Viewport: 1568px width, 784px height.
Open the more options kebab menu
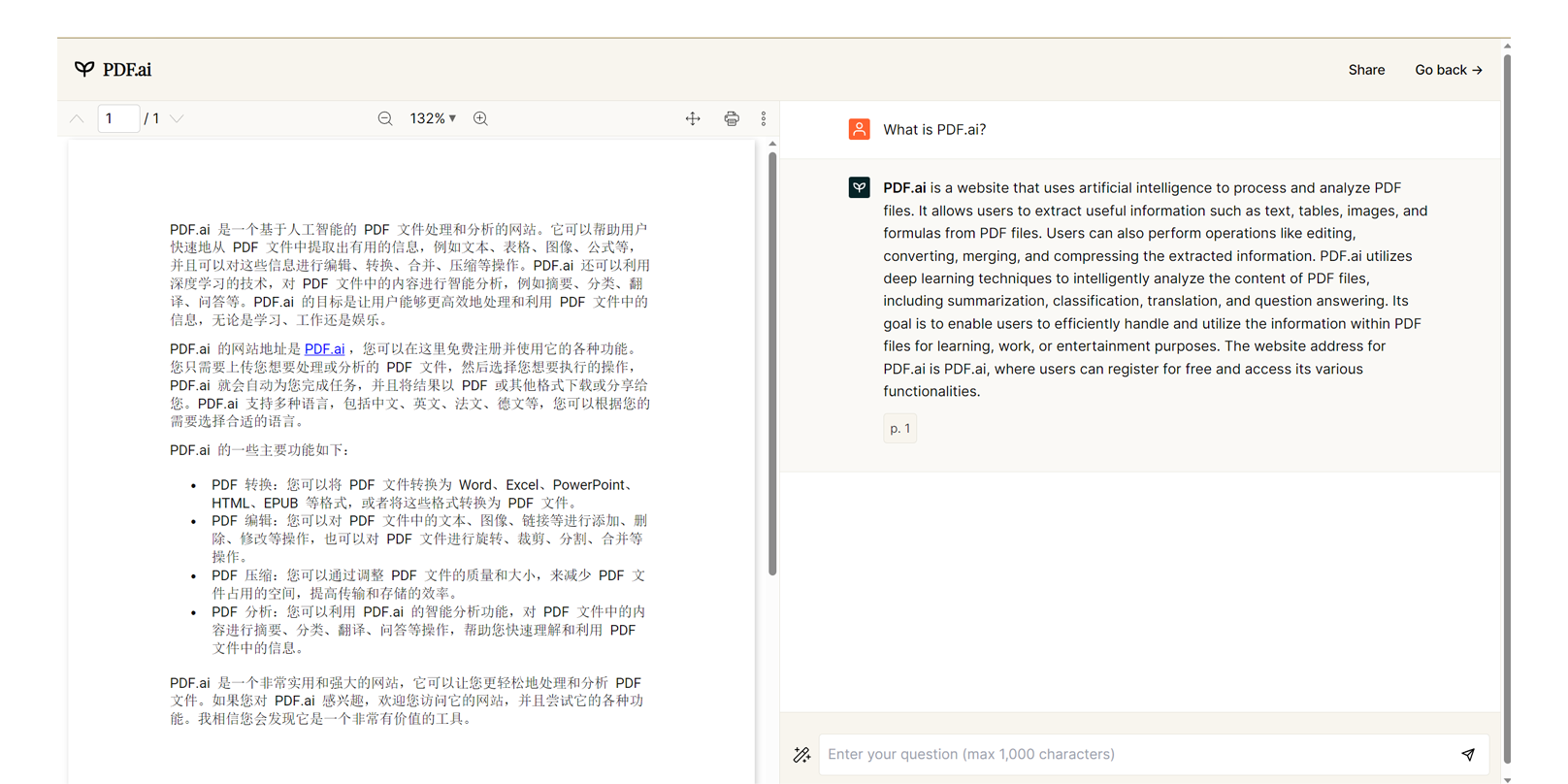764,118
